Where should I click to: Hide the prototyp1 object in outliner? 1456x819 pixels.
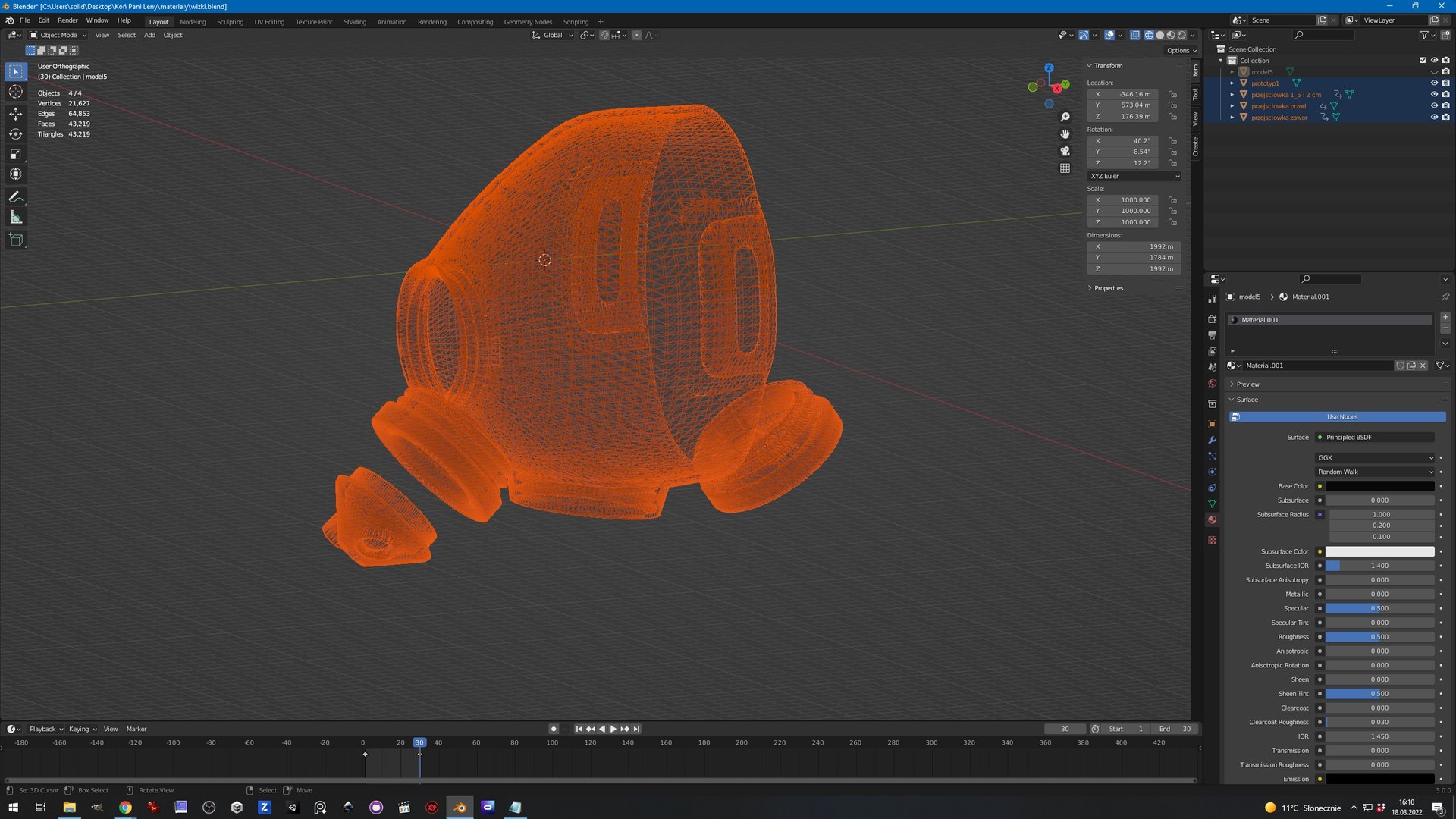pyautogui.click(x=1433, y=83)
